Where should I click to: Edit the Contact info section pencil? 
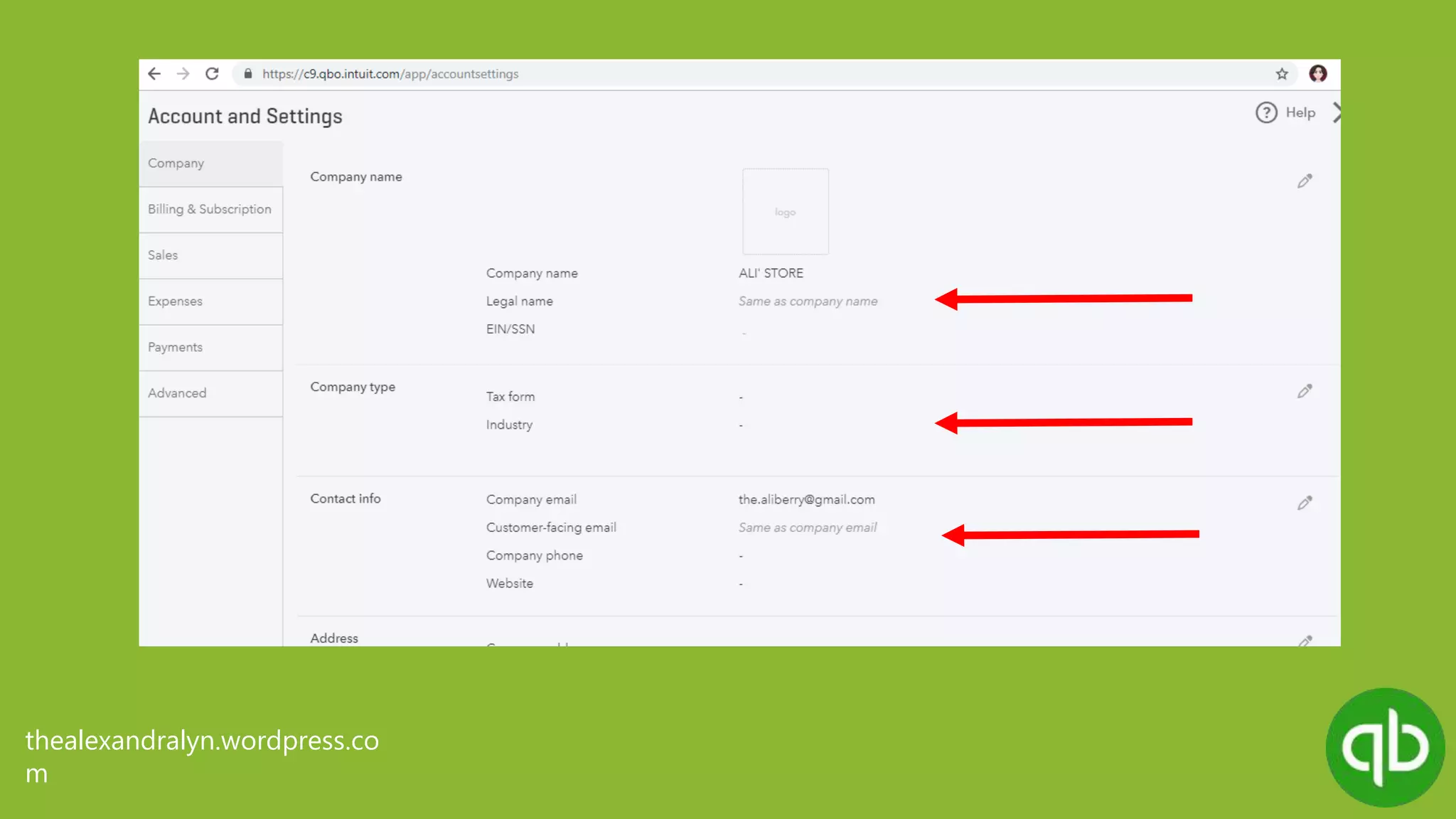[1305, 503]
